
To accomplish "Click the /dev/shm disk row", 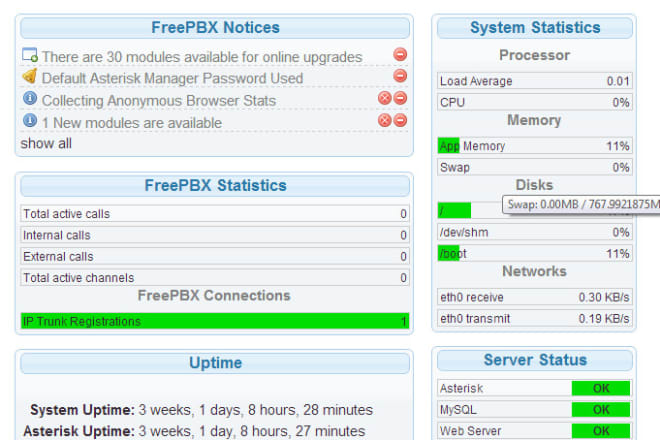I will pyautogui.click(x=535, y=232).
